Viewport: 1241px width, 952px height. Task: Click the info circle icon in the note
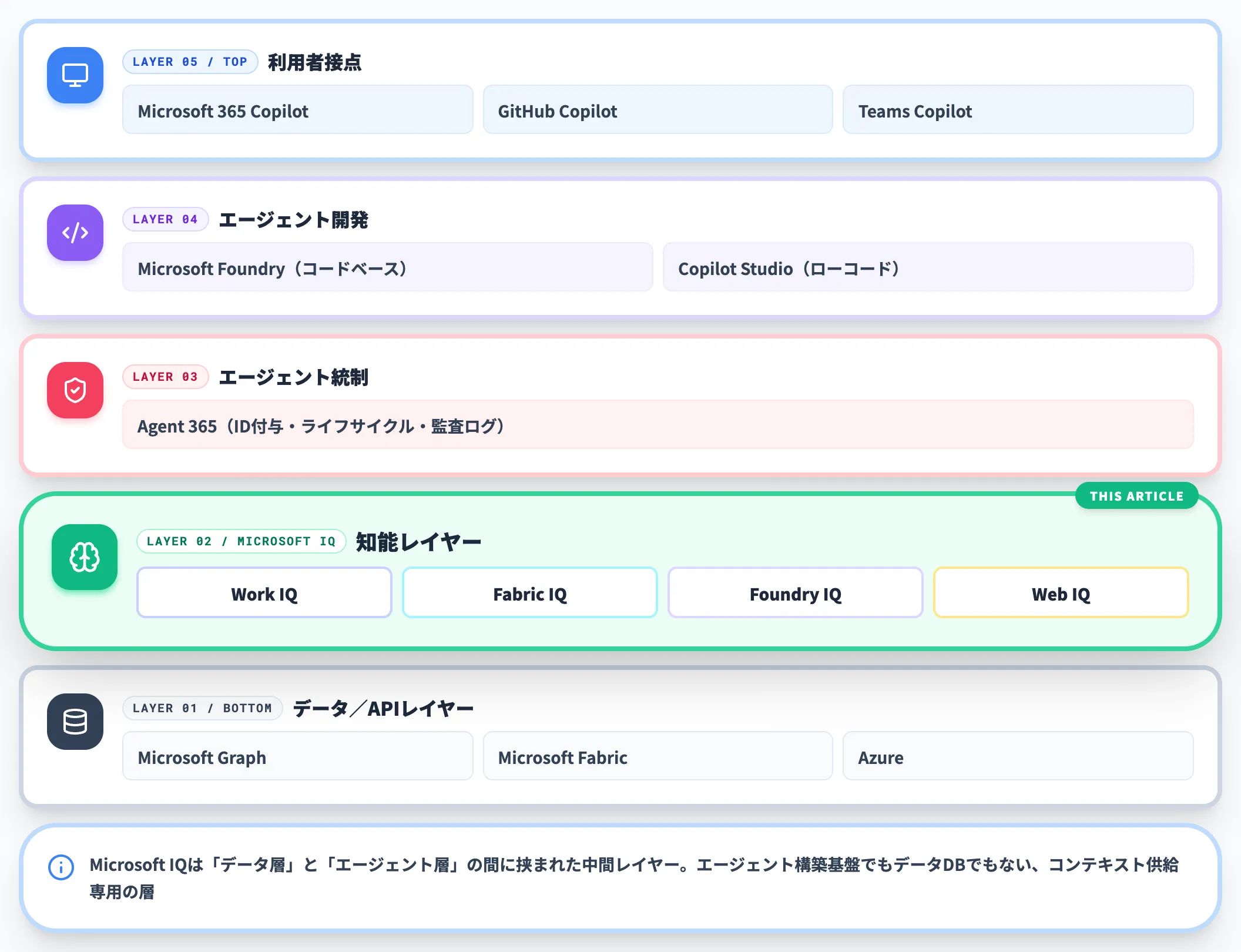coord(61,867)
